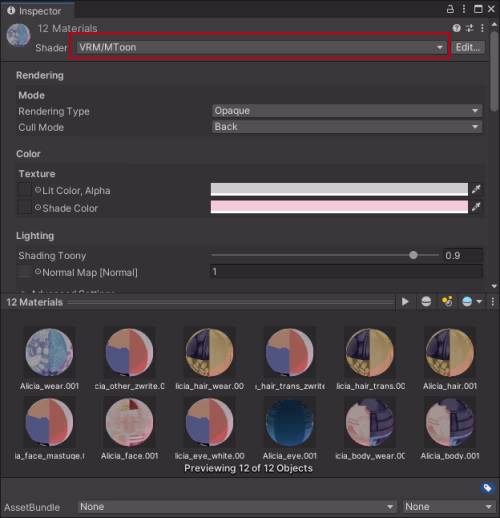This screenshot has height=518, width=500.
Task: Open the preview environment sphere dropdown
Action: click(472, 302)
